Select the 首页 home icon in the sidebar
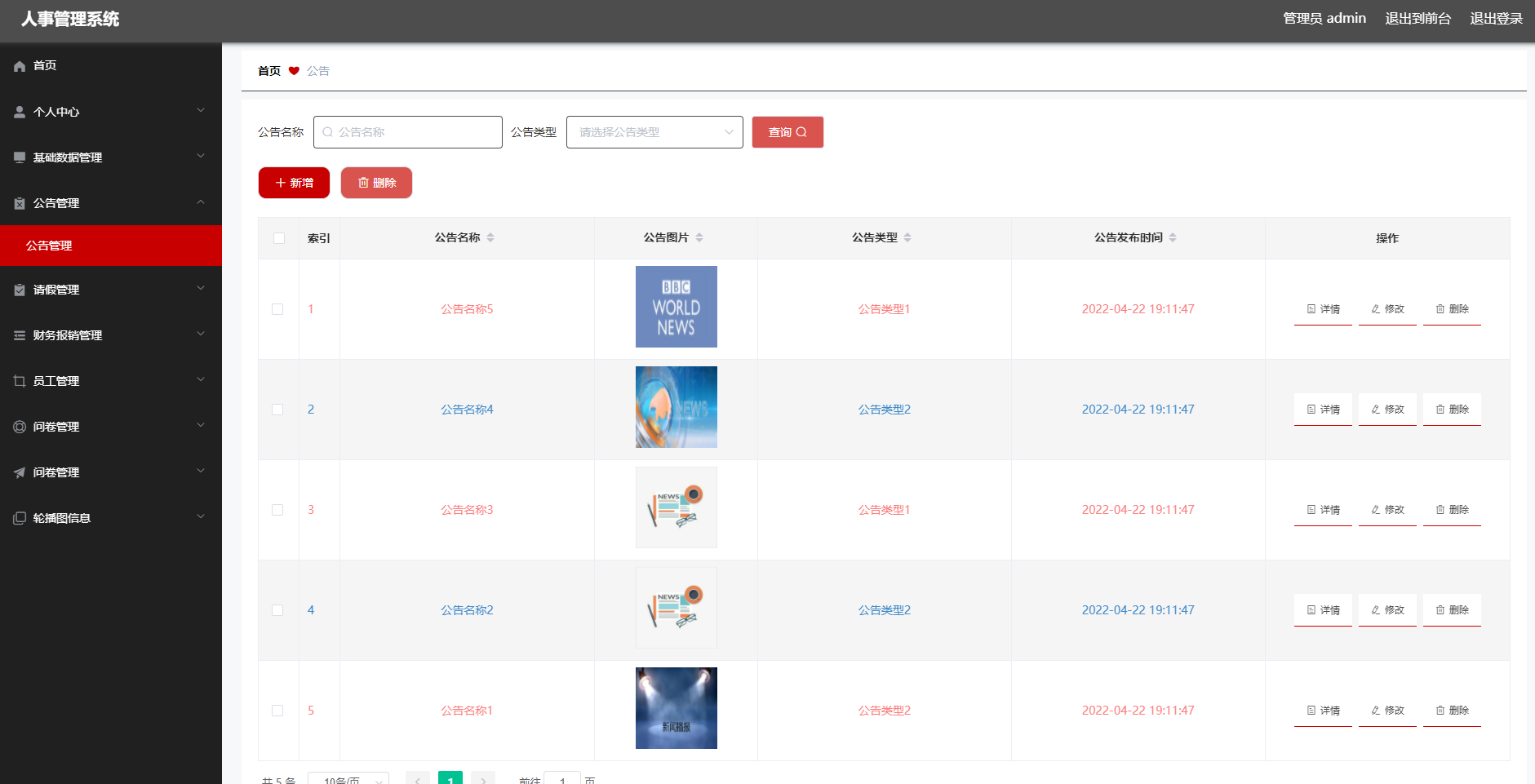The height and width of the screenshot is (784, 1535). coord(19,65)
